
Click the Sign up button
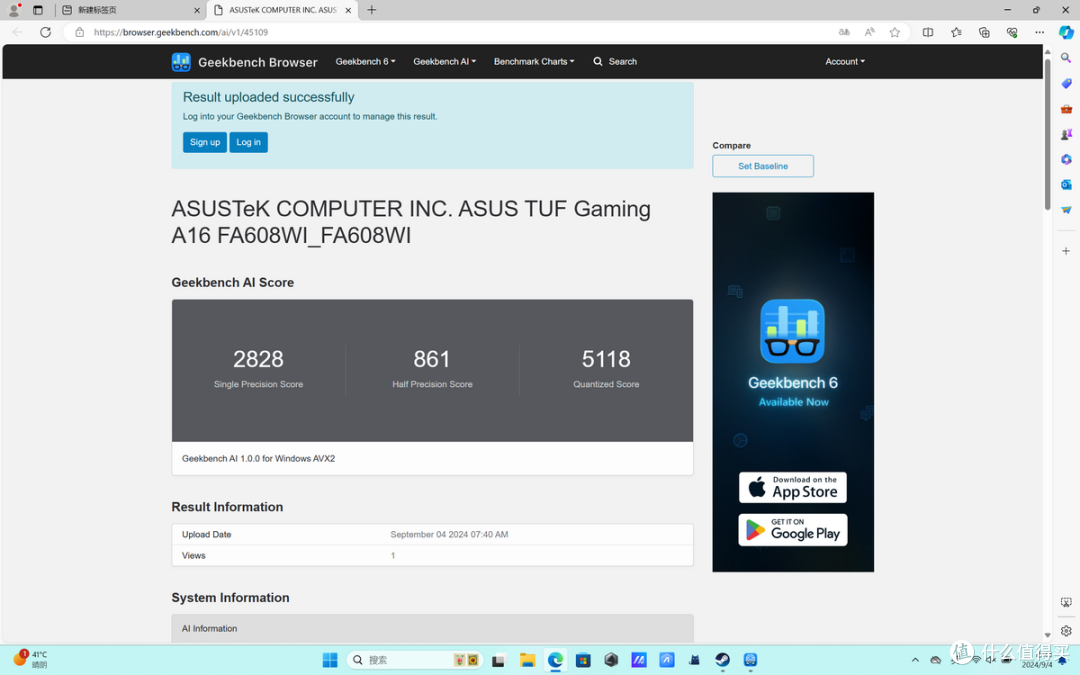click(205, 142)
